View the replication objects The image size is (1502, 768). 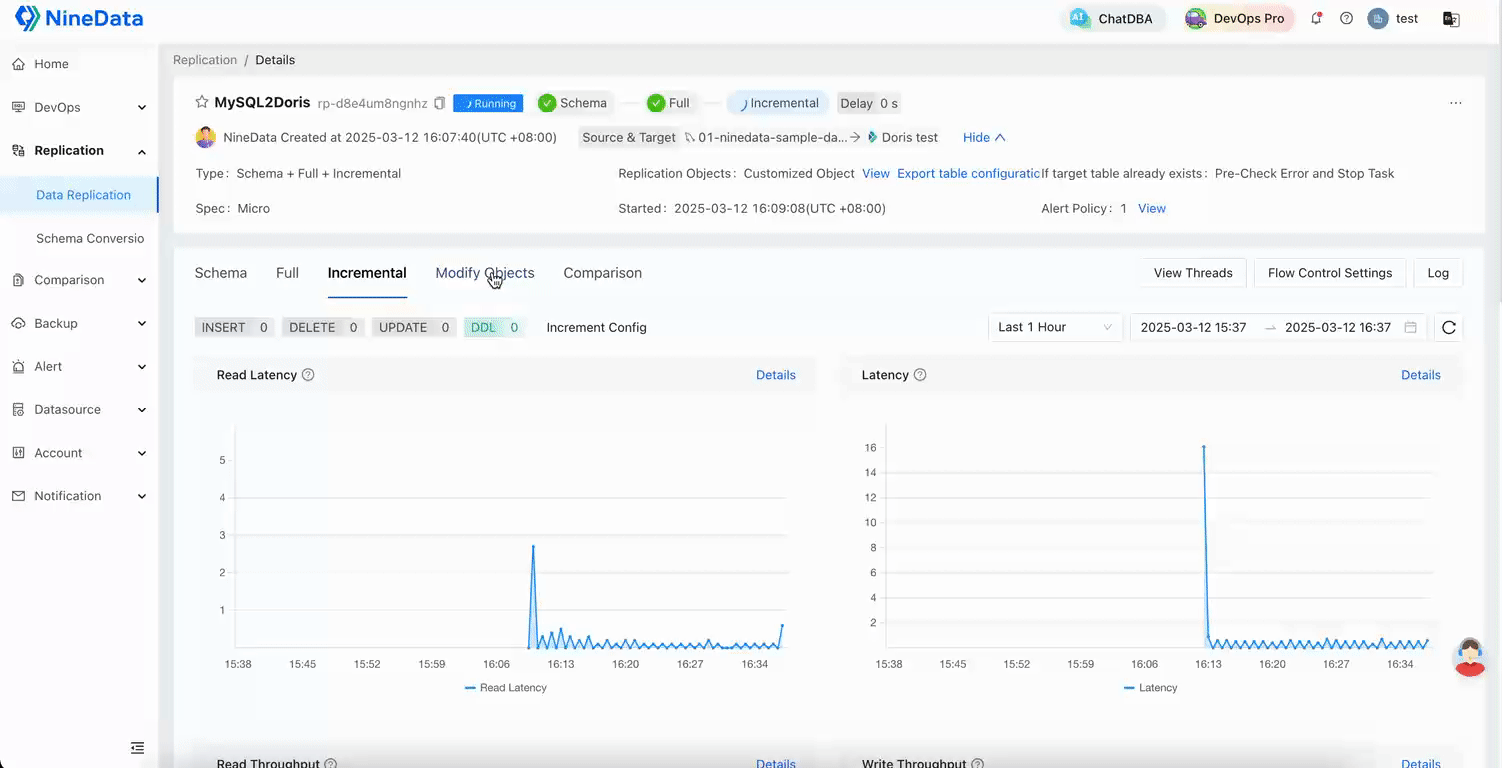coord(876,173)
